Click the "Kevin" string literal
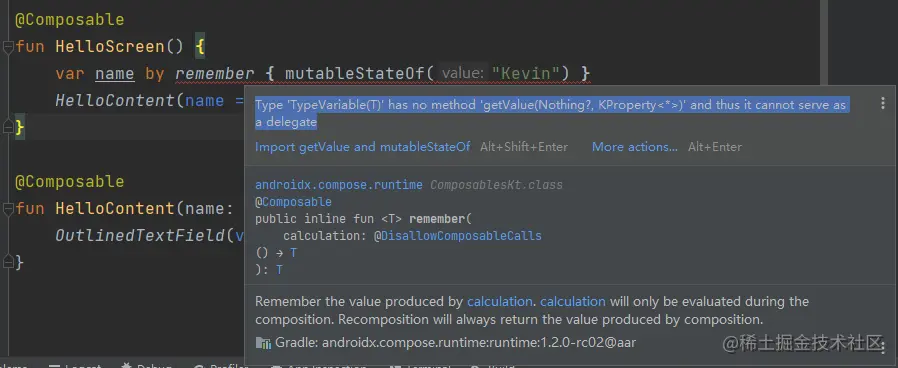 coord(526,74)
